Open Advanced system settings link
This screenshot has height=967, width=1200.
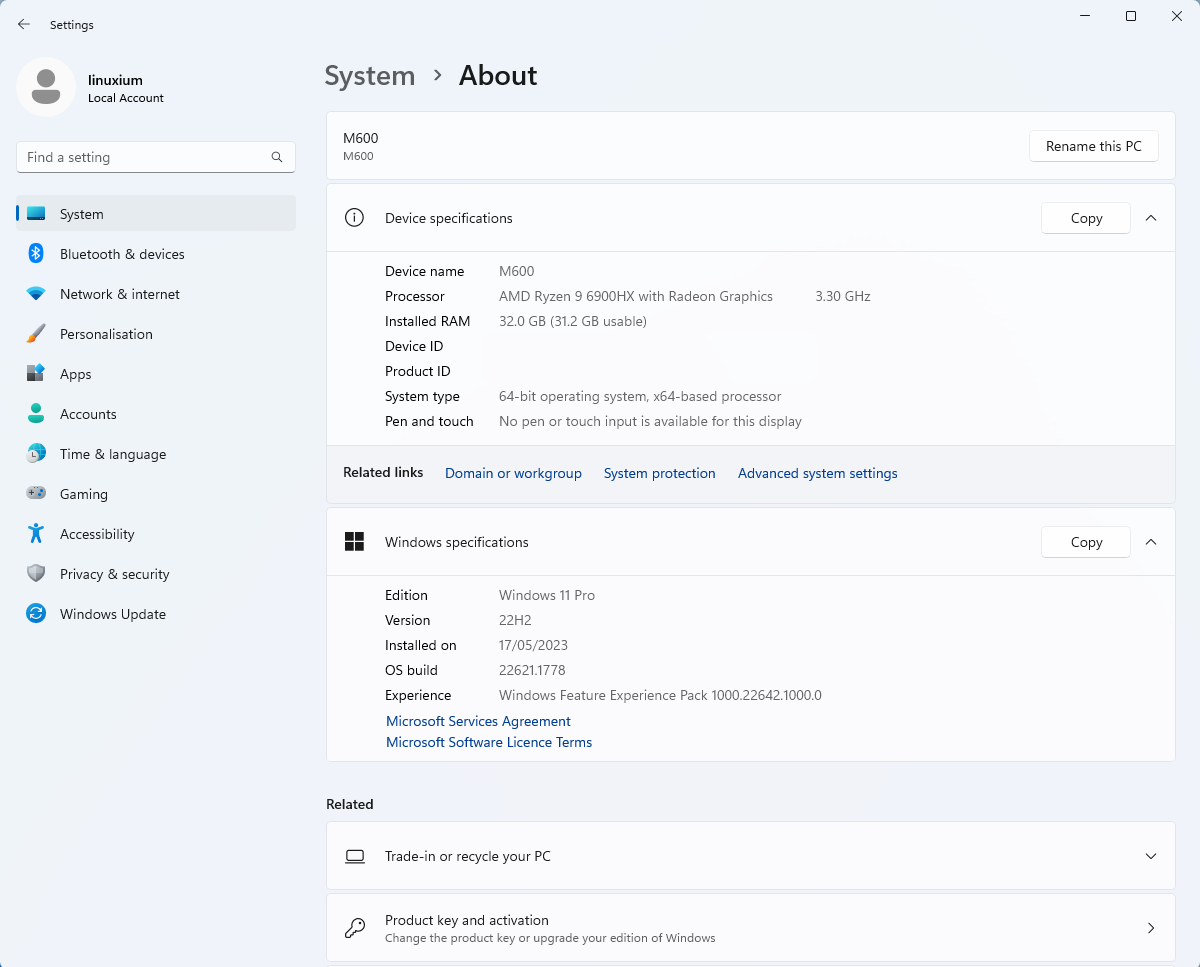point(818,473)
